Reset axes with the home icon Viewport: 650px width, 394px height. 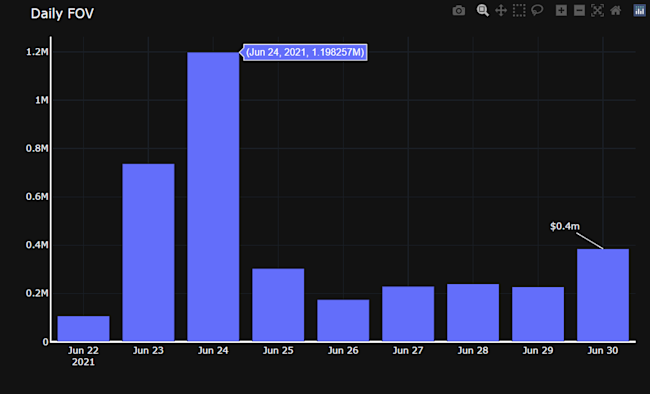coord(616,10)
